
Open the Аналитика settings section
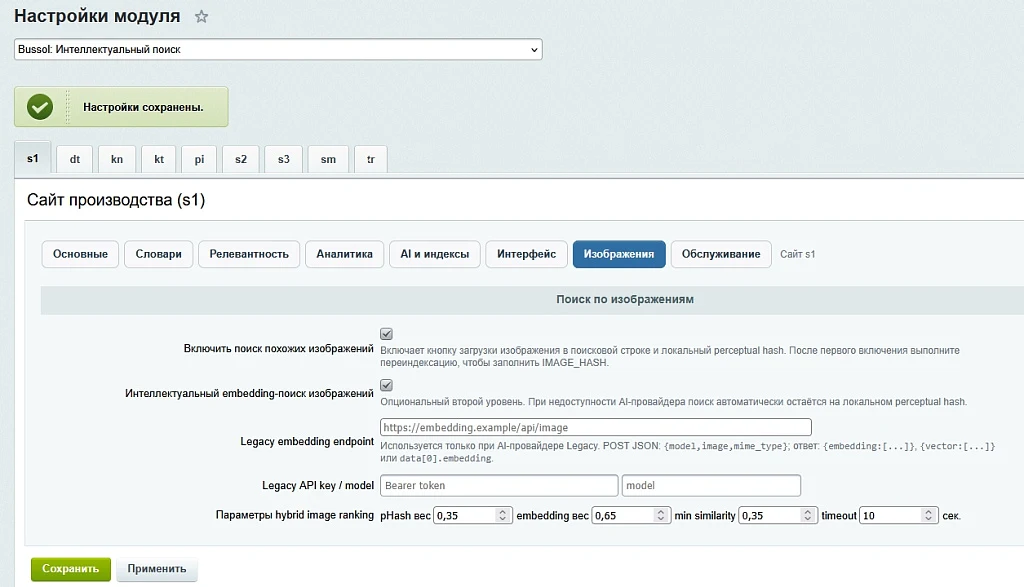[x=344, y=254]
